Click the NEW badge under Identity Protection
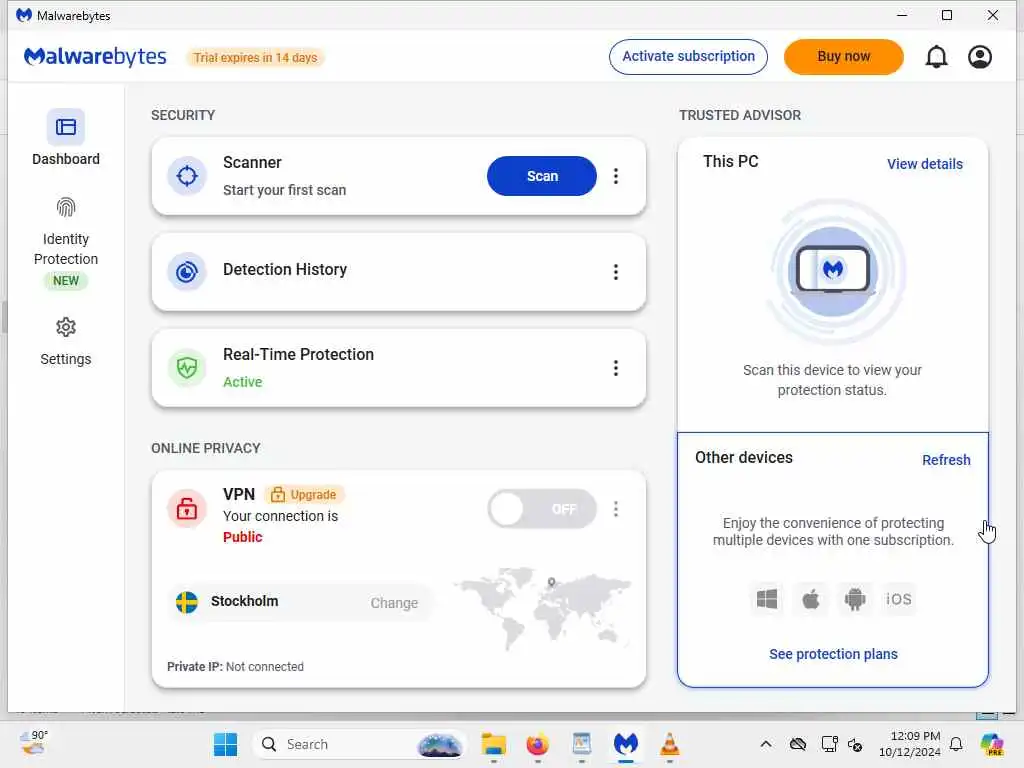The height and width of the screenshot is (768, 1024). (x=66, y=281)
